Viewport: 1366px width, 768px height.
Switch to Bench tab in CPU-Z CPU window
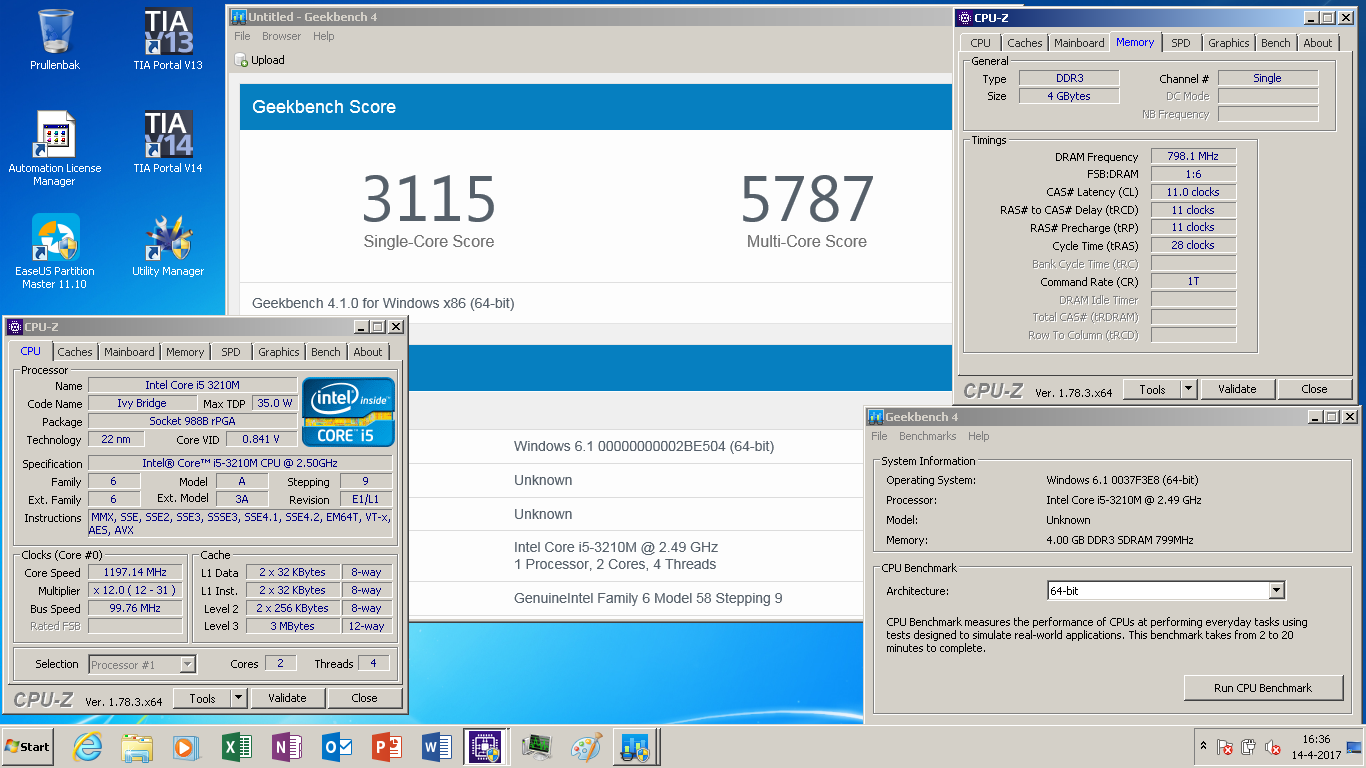click(325, 352)
